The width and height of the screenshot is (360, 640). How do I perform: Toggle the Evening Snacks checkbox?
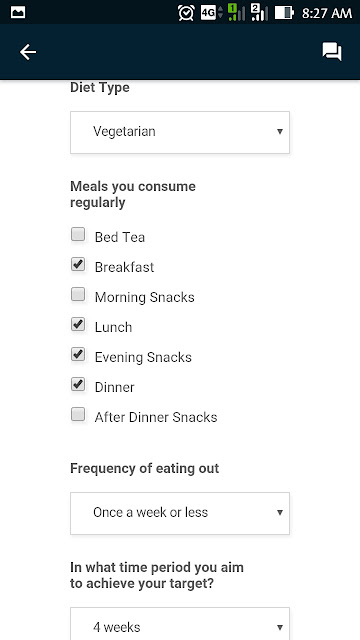[x=78, y=354]
